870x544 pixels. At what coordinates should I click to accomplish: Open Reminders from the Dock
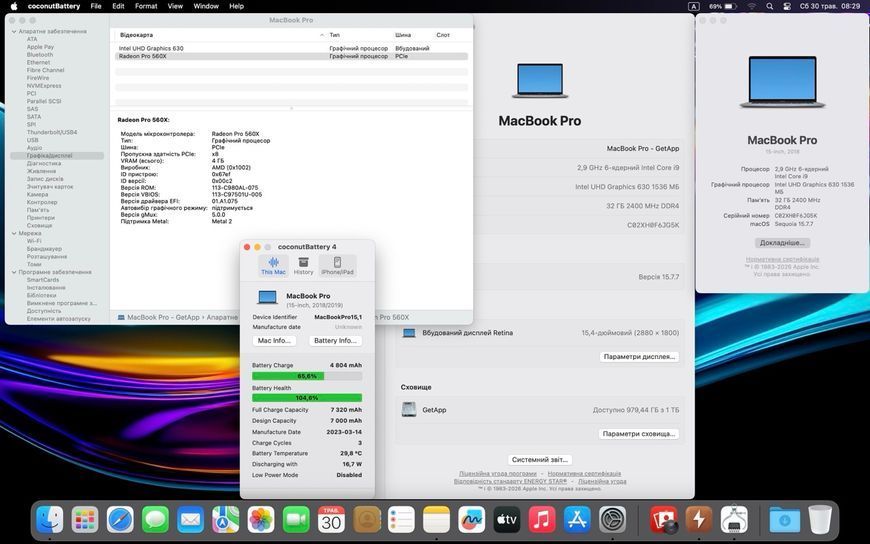[402, 520]
